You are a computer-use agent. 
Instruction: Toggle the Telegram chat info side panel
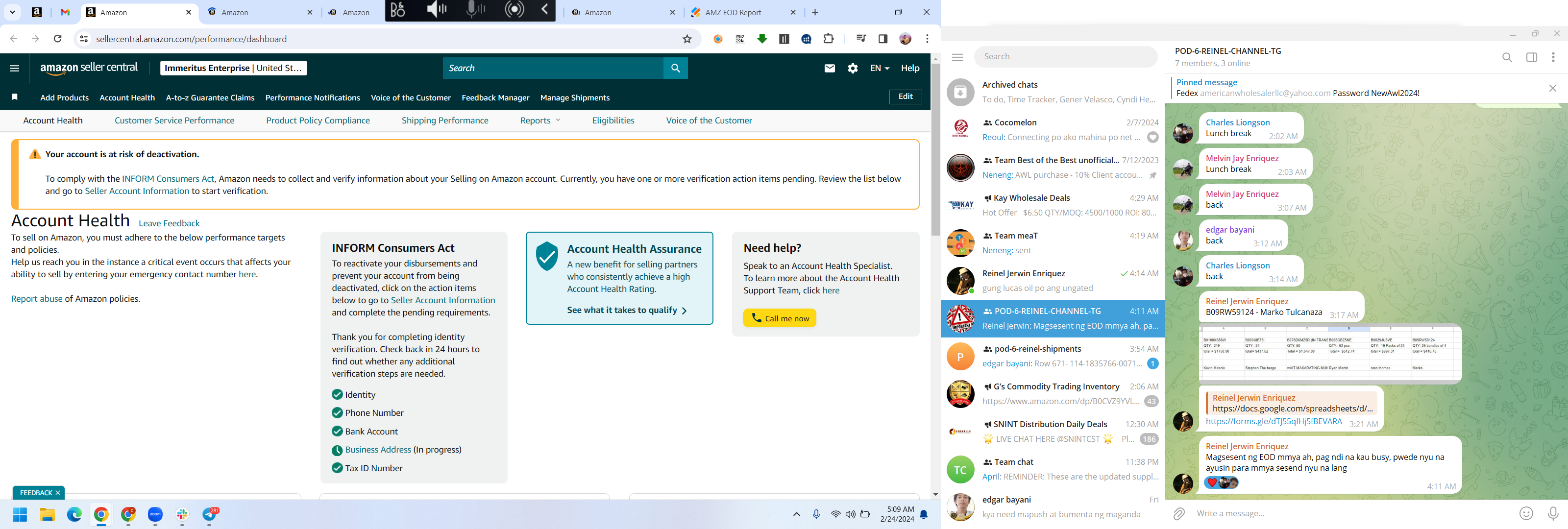click(x=1531, y=57)
